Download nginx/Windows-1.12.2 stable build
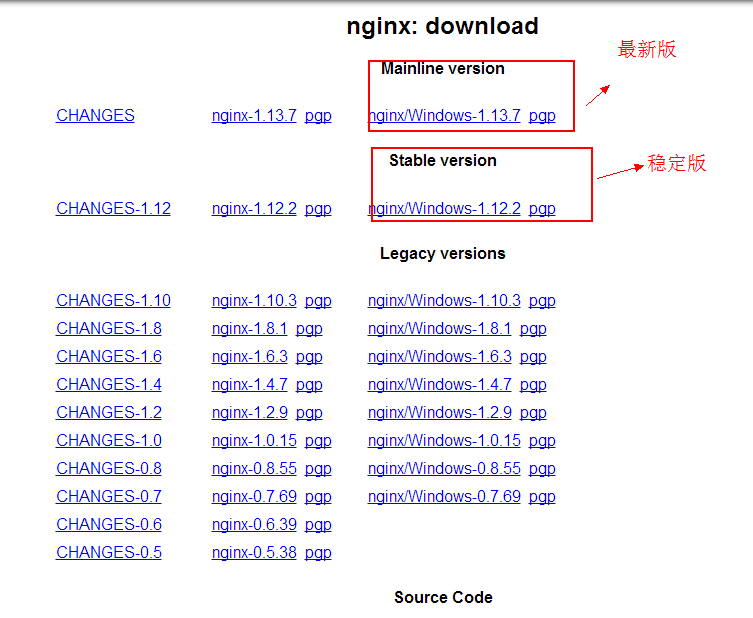The width and height of the screenshot is (753, 618). [x=444, y=208]
